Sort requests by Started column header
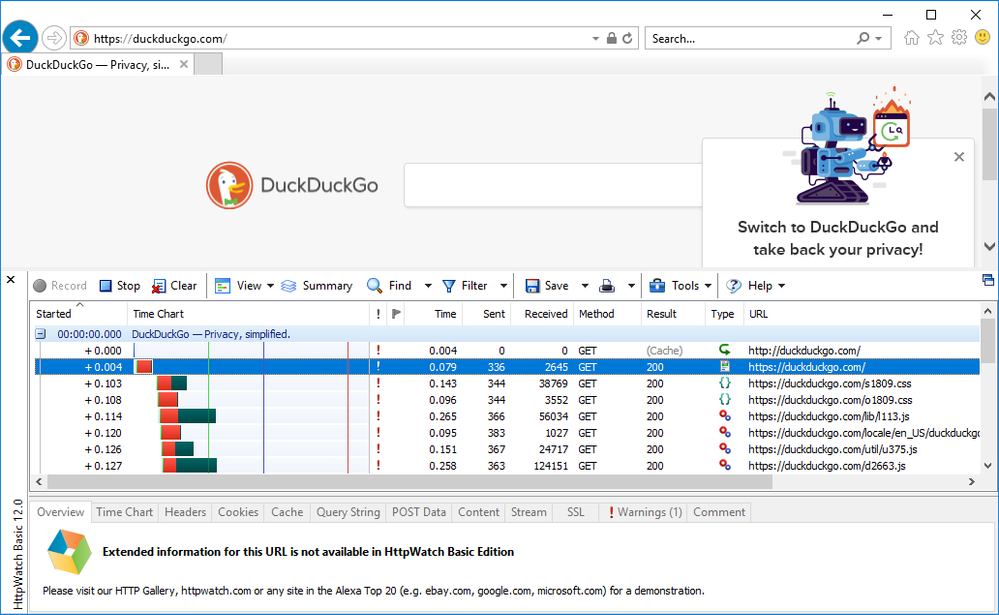 click(79, 314)
